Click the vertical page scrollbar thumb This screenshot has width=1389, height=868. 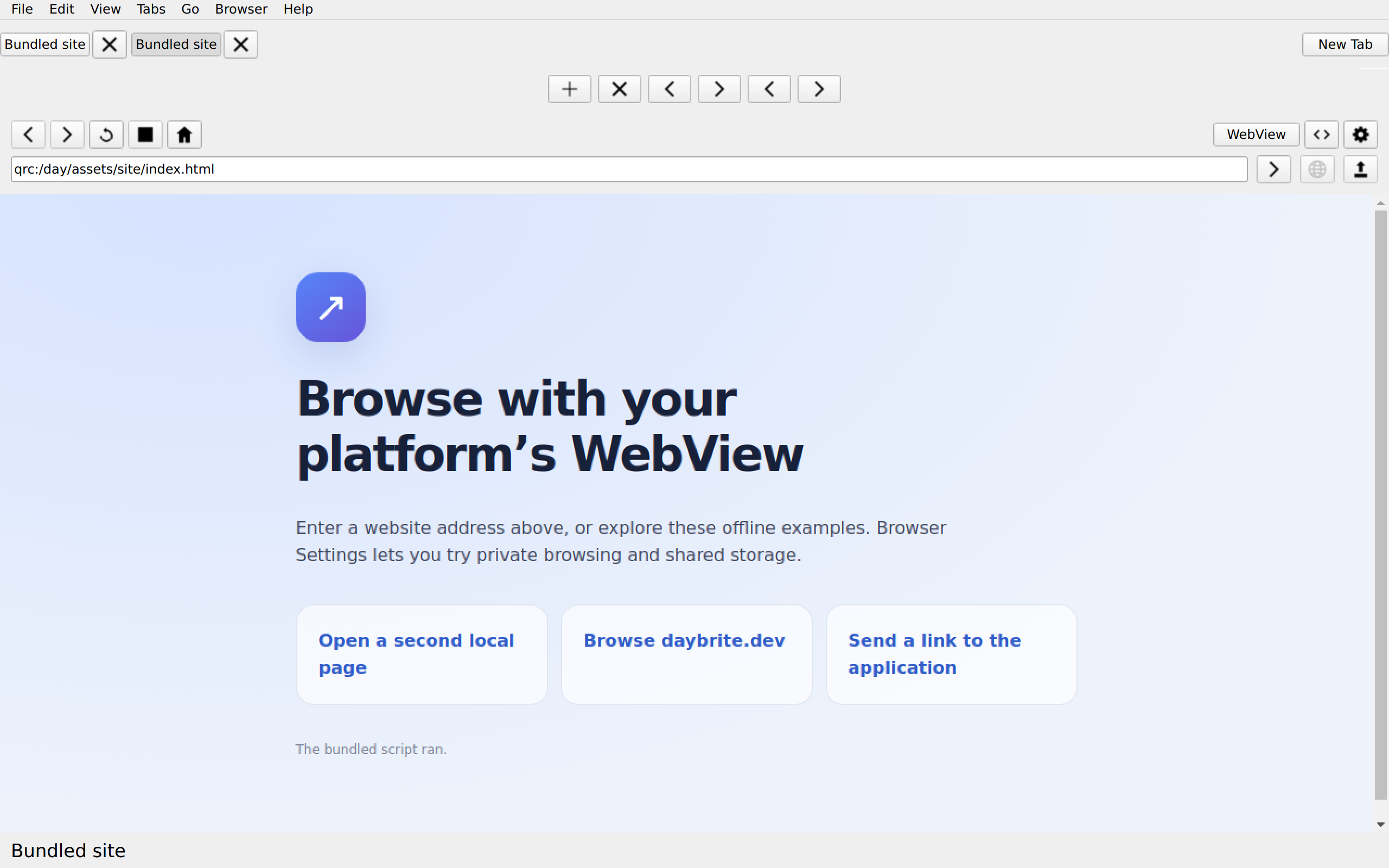coord(1380,505)
